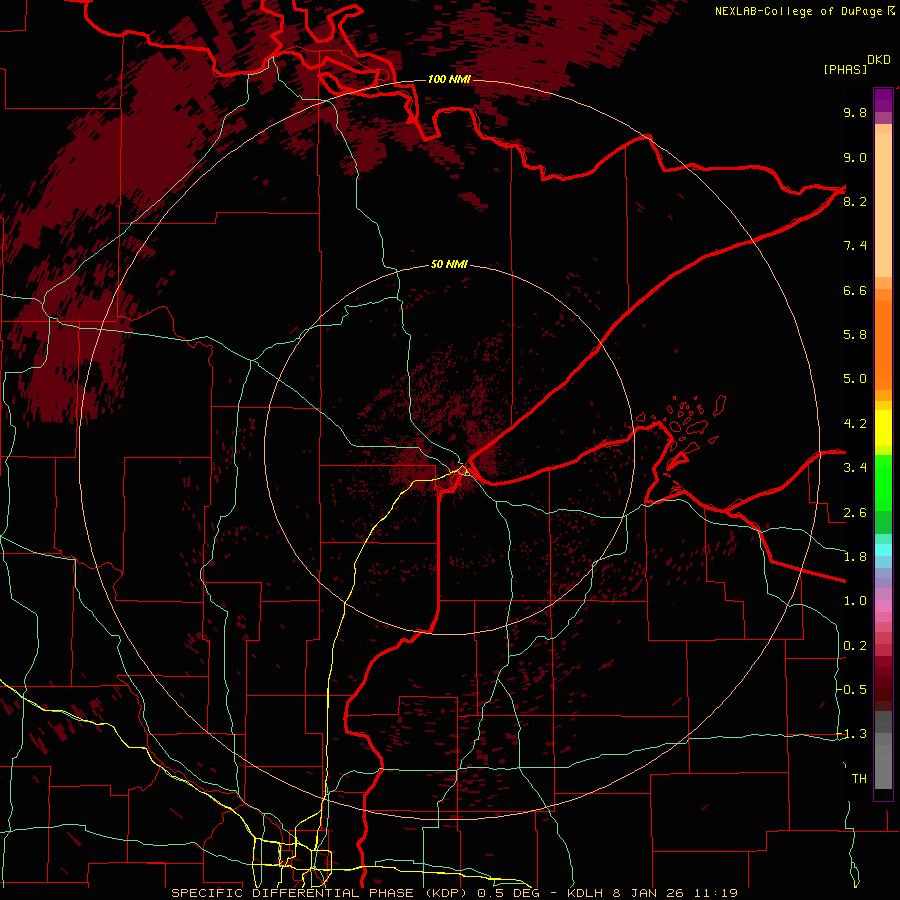Click the 50 NMI range ring label
The image size is (900, 900).
tap(449, 265)
